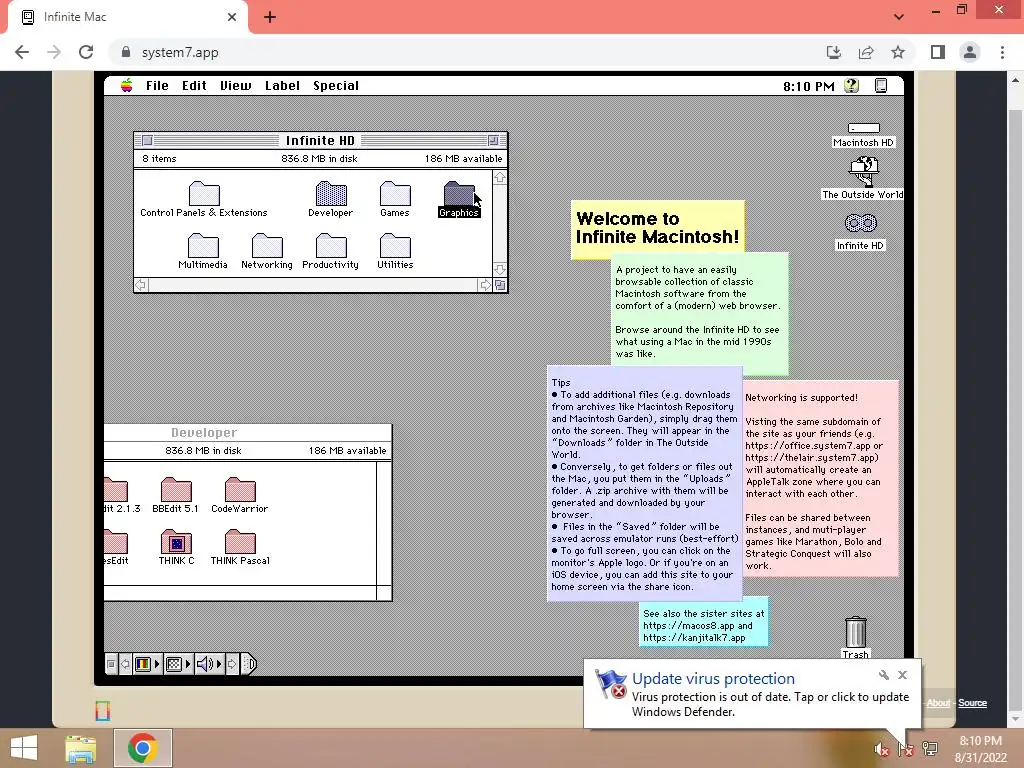Click scroll left arrow in Infinite HD window
This screenshot has width=1024, height=768.
click(140, 285)
